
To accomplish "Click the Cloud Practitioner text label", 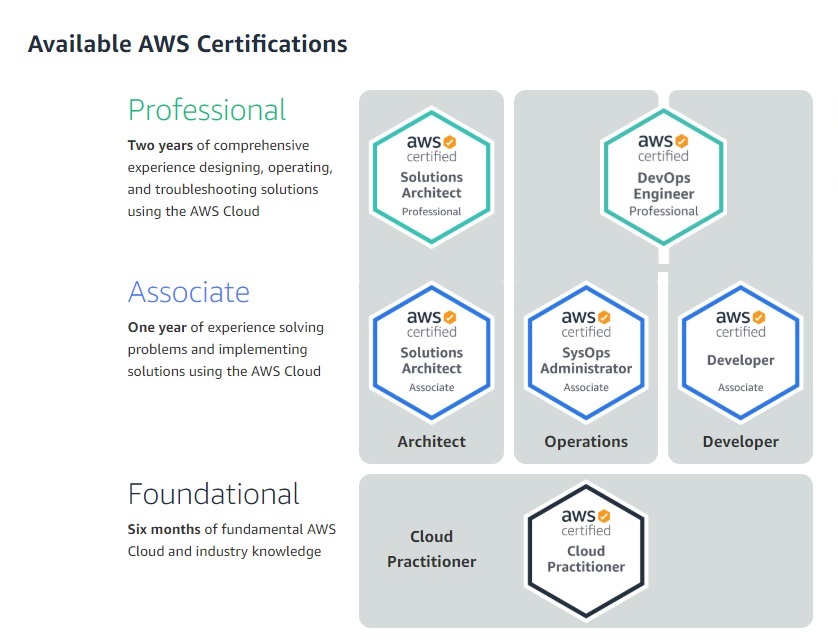I will (431, 549).
